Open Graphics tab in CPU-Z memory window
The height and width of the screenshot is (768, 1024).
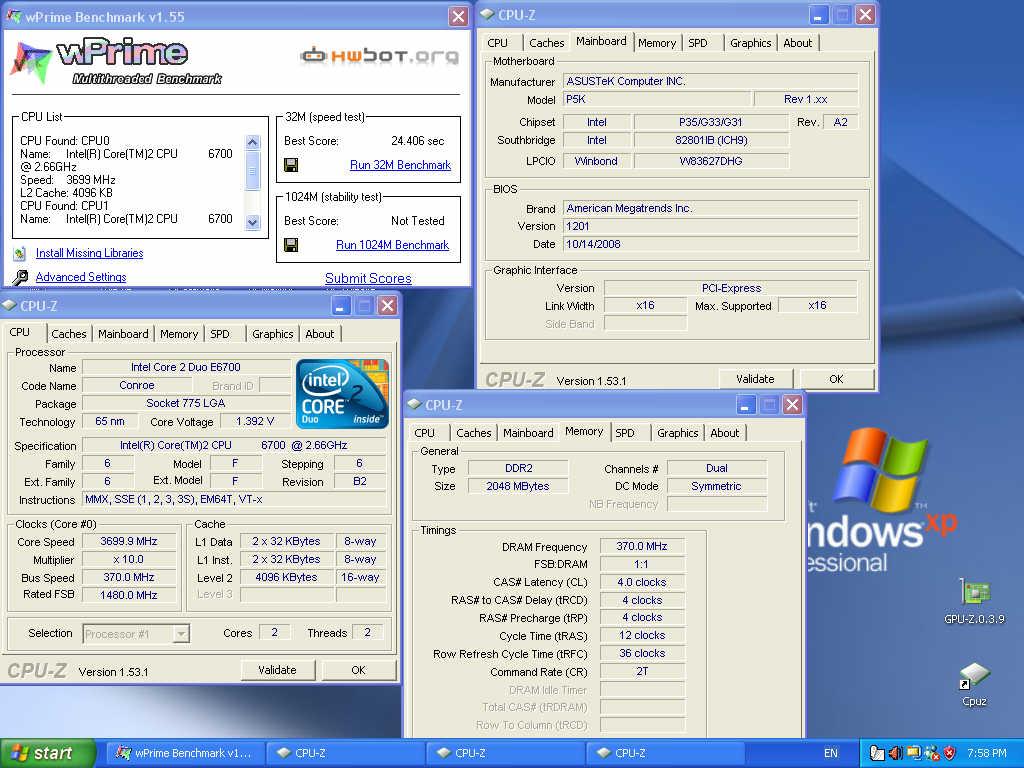pyautogui.click(x=678, y=432)
